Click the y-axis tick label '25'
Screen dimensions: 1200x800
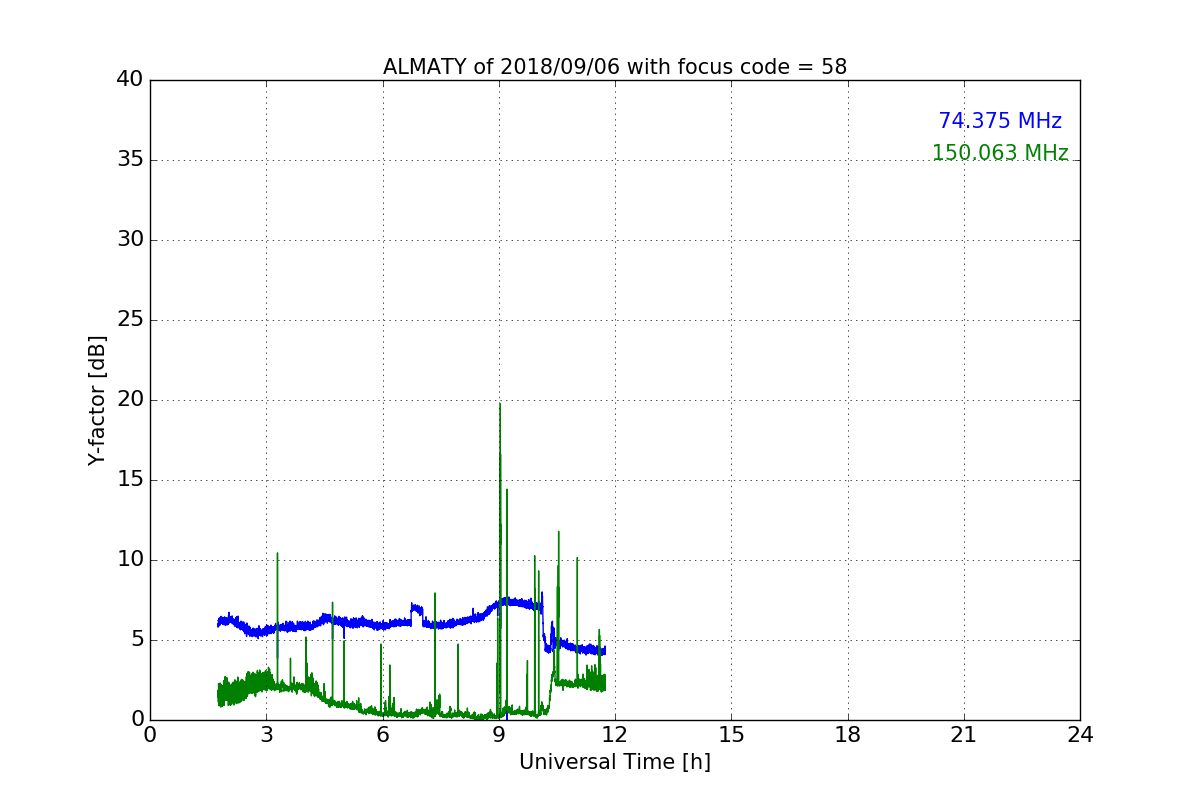(130, 320)
